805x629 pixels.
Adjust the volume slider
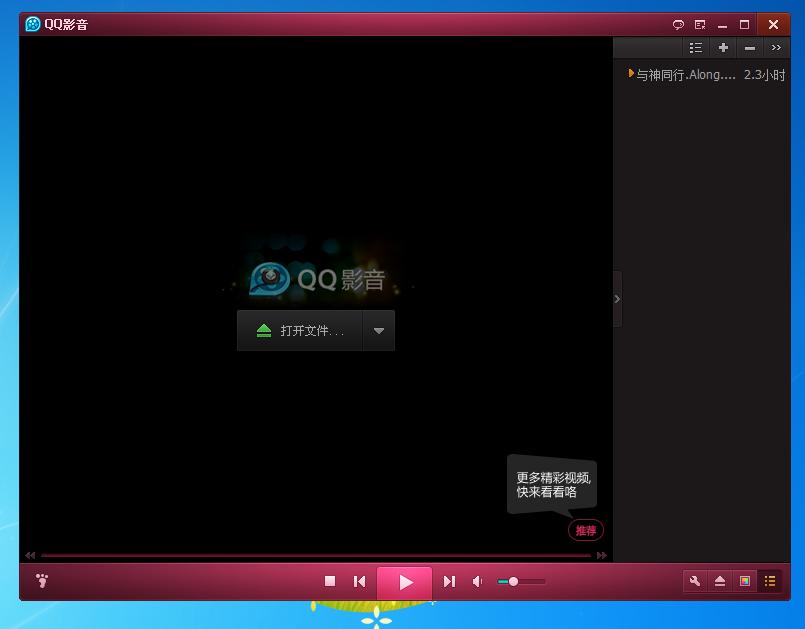click(521, 581)
